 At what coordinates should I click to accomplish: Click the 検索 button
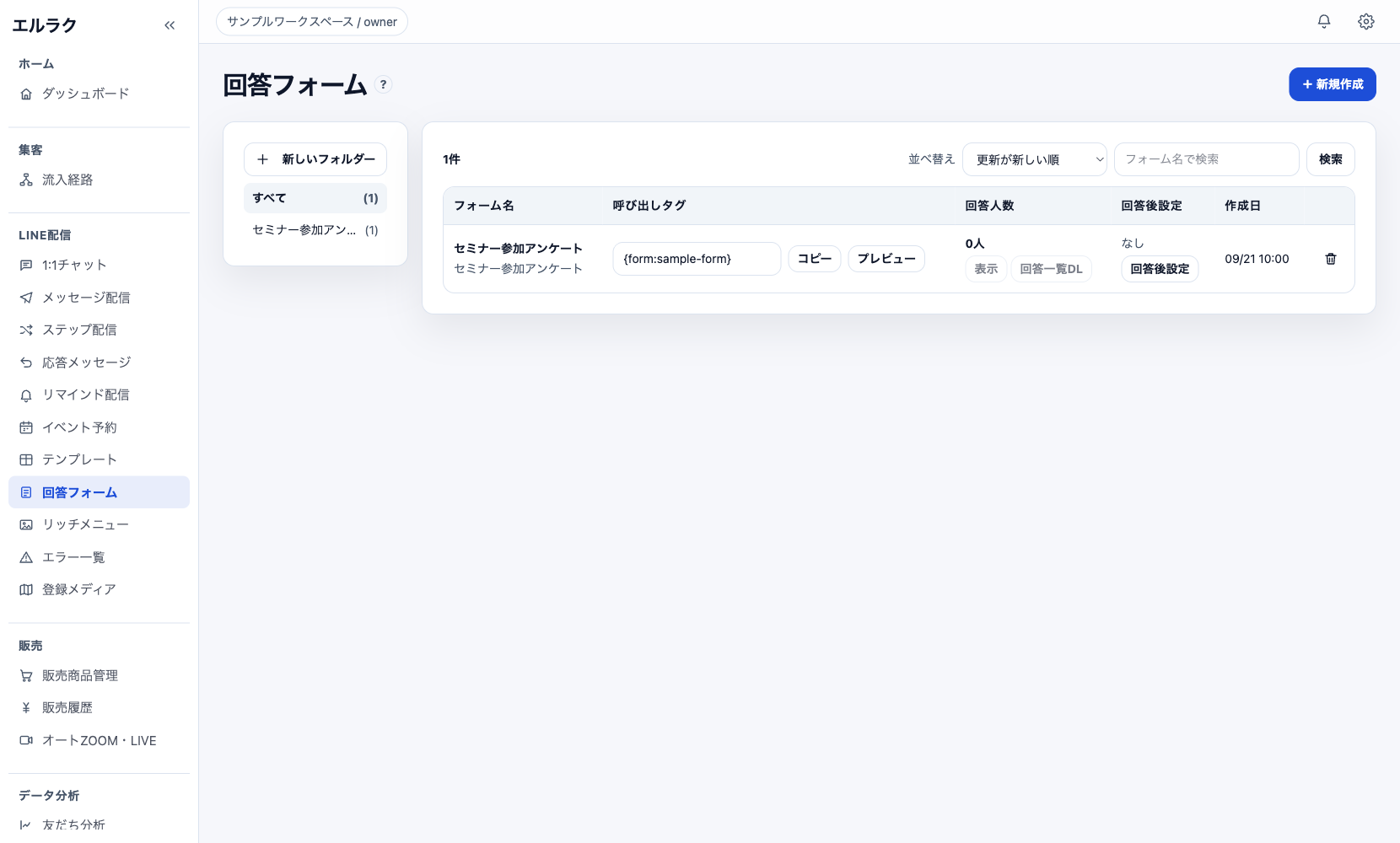tap(1330, 159)
